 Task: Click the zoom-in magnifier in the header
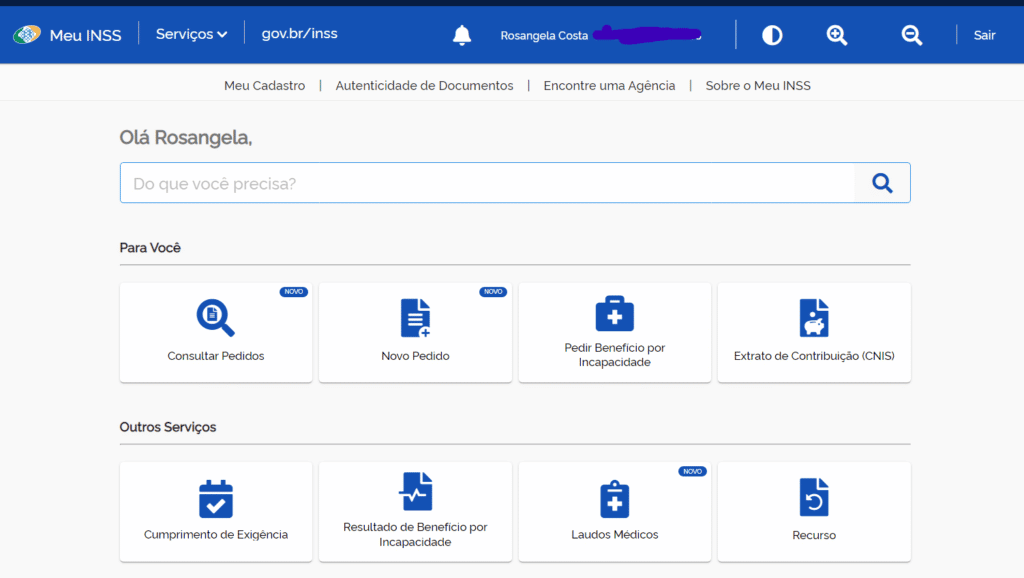pos(836,34)
